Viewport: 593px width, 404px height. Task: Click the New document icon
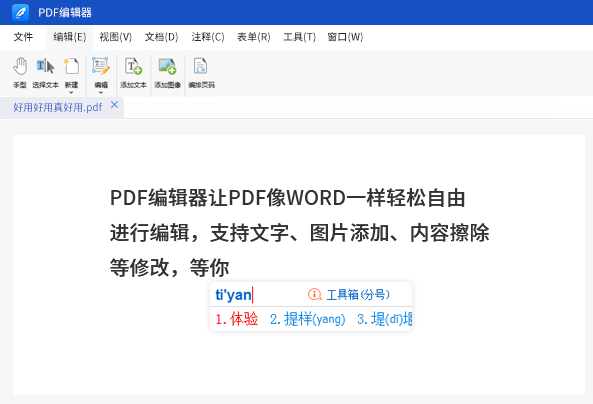click(x=71, y=67)
